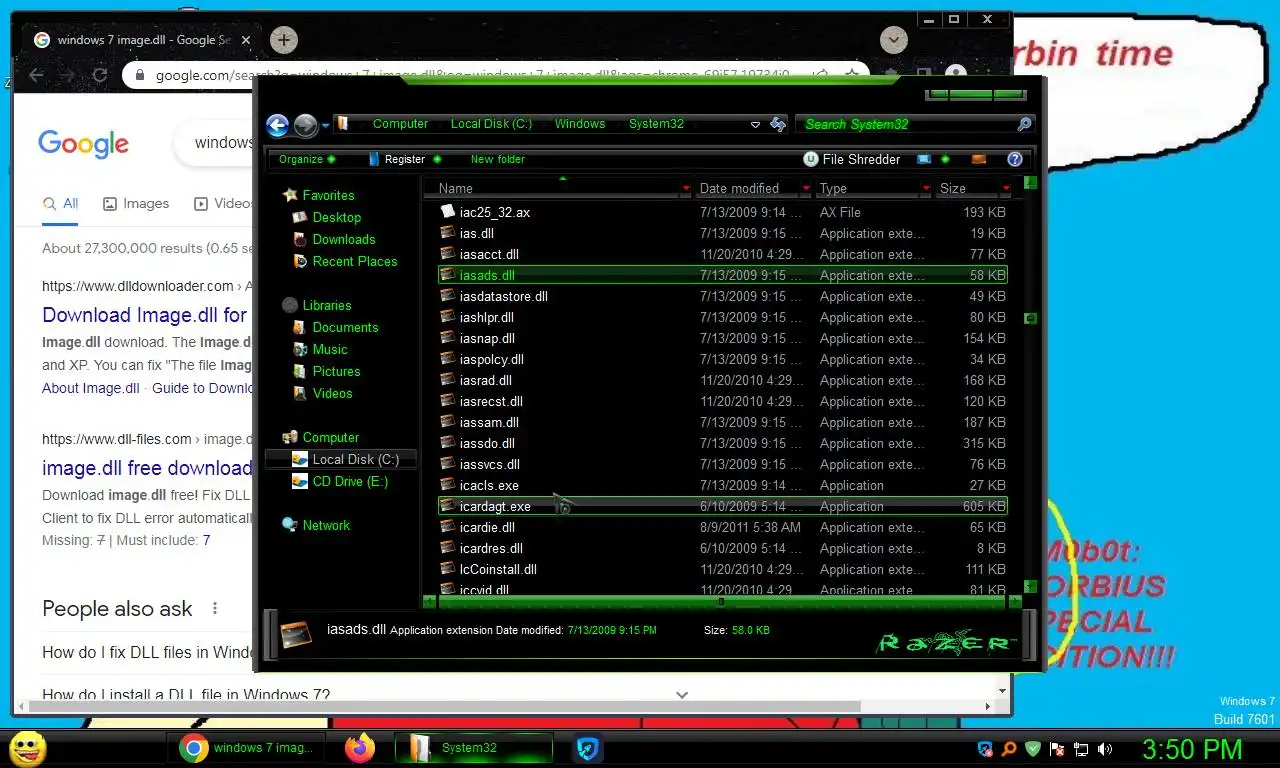Select file iasrad.dll
The image size is (1280, 768).
[485, 380]
